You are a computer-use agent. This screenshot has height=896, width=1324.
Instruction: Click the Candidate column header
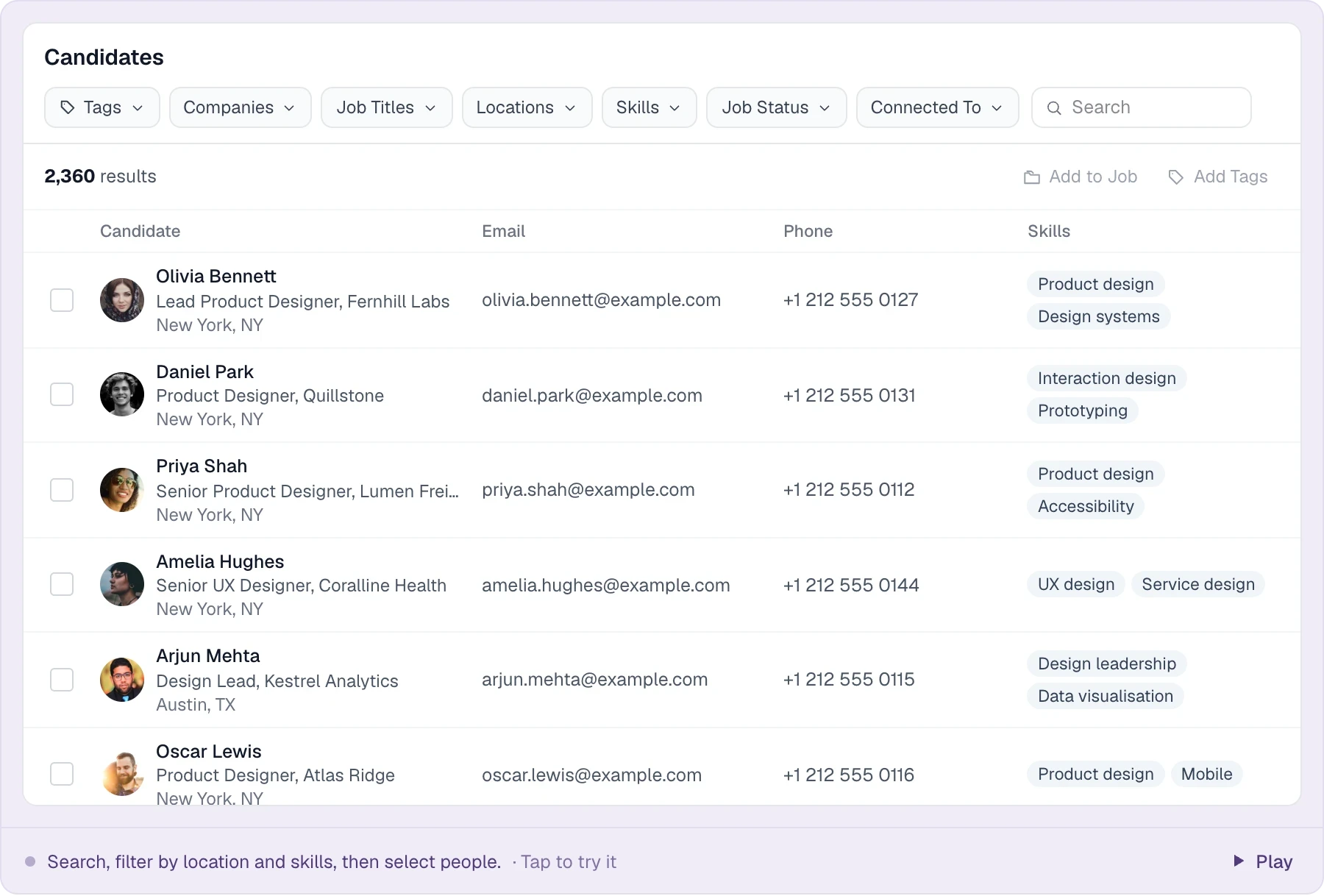click(x=140, y=231)
